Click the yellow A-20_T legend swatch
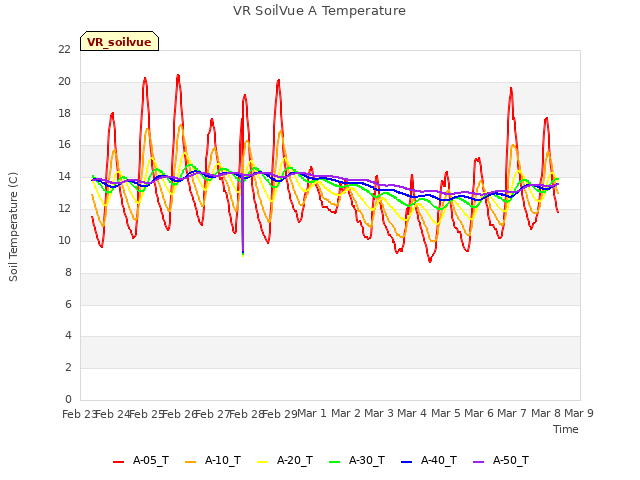The height and width of the screenshot is (480, 640). 262,462
